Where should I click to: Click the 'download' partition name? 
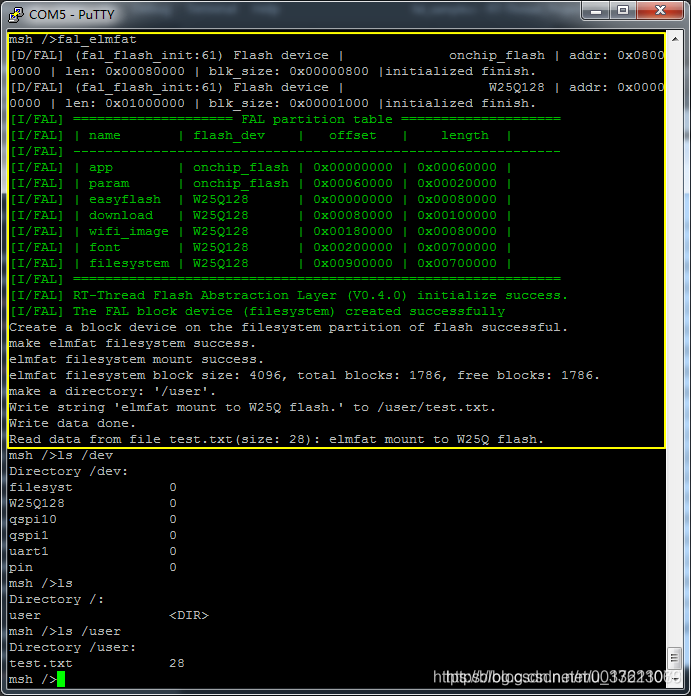121,215
